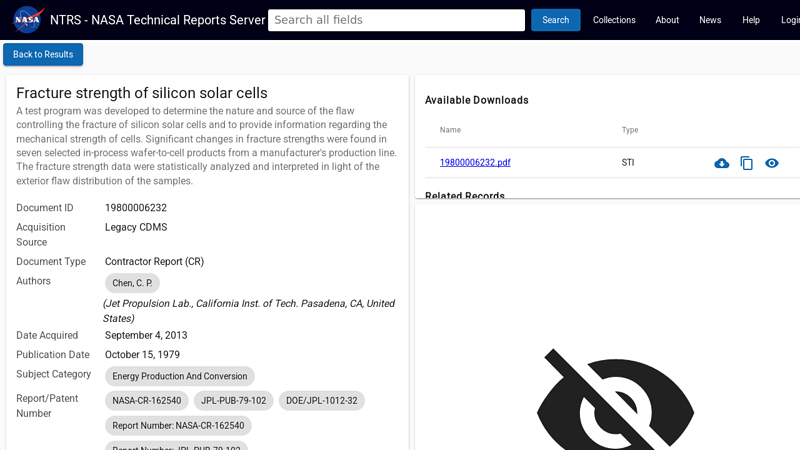This screenshot has width=800, height=450.
Task: Go to the News section
Action: [710, 20]
